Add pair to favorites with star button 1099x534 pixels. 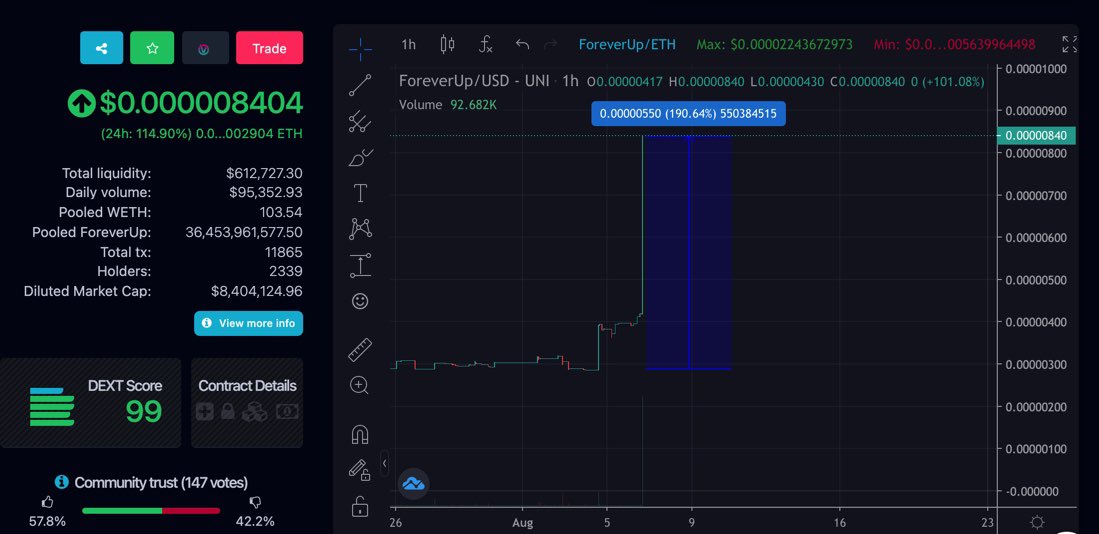152,48
